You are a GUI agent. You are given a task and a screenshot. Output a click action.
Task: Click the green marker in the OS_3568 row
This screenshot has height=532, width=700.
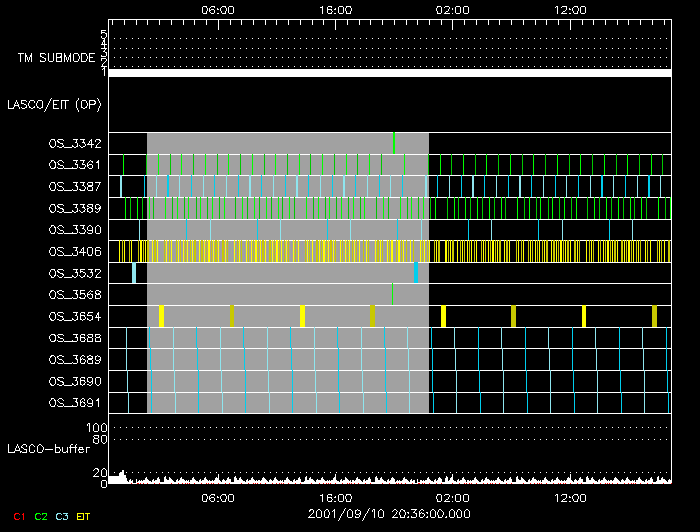pyautogui.click(x=392, y=294)
